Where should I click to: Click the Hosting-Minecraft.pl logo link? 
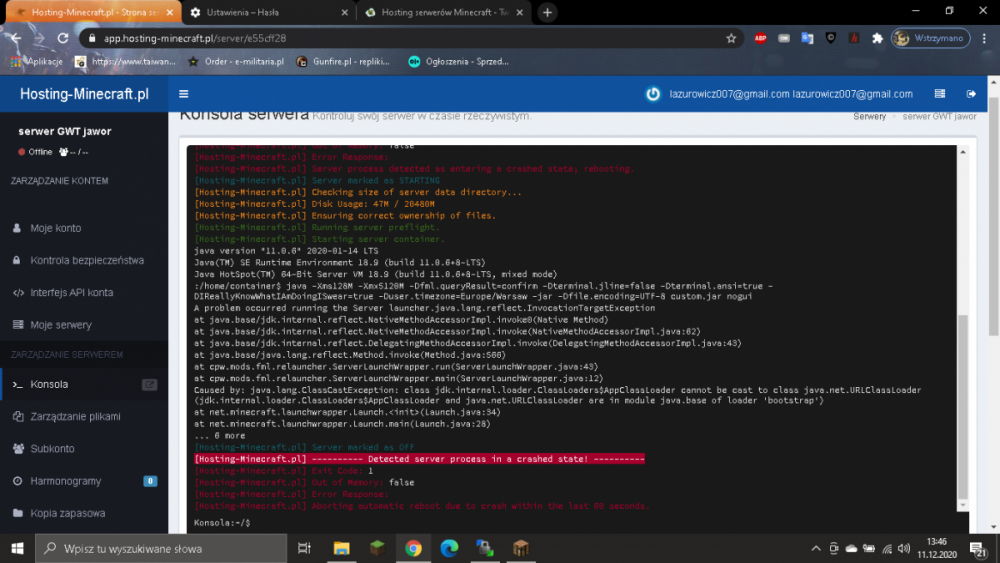(84, 94)
